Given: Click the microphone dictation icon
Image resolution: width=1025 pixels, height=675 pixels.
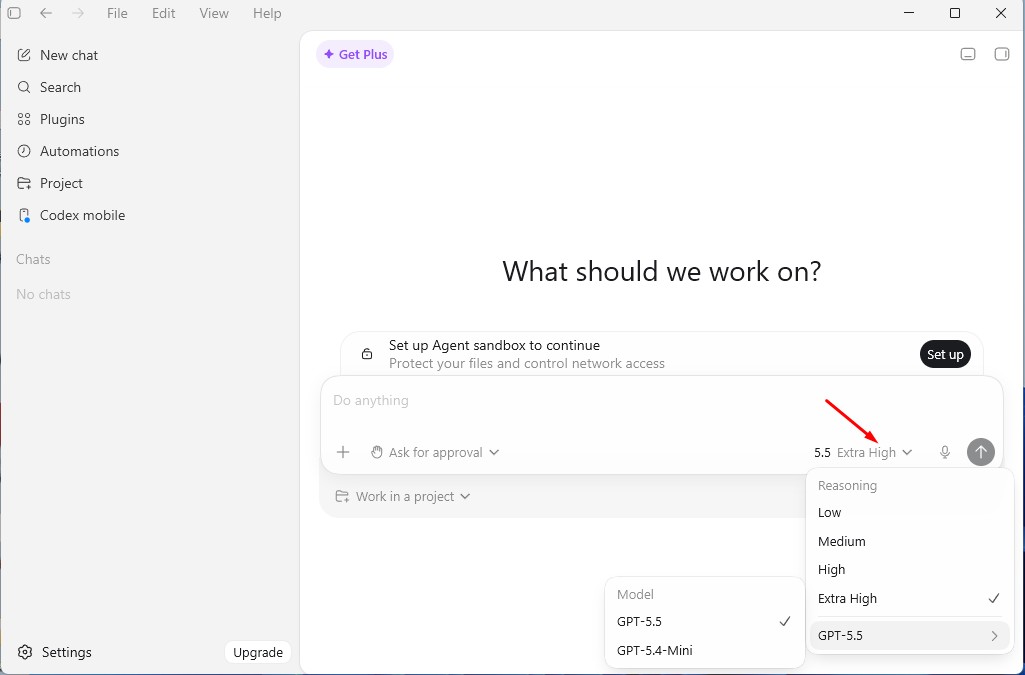Looking at the screenshot, I should pyautogui.click(x=945, y=452).
